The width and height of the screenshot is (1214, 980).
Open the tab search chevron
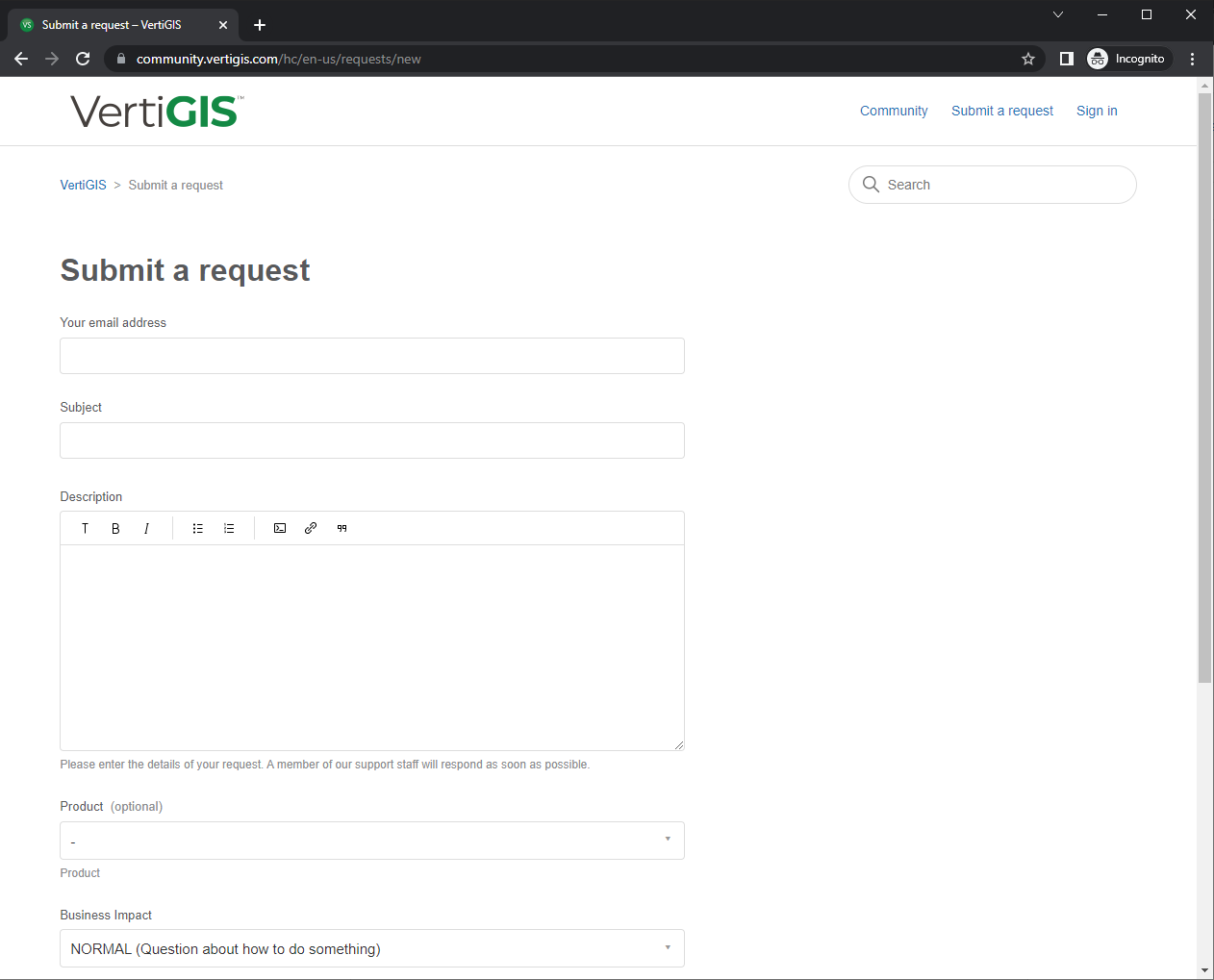pyautogui.click(x=1058, y=14)
